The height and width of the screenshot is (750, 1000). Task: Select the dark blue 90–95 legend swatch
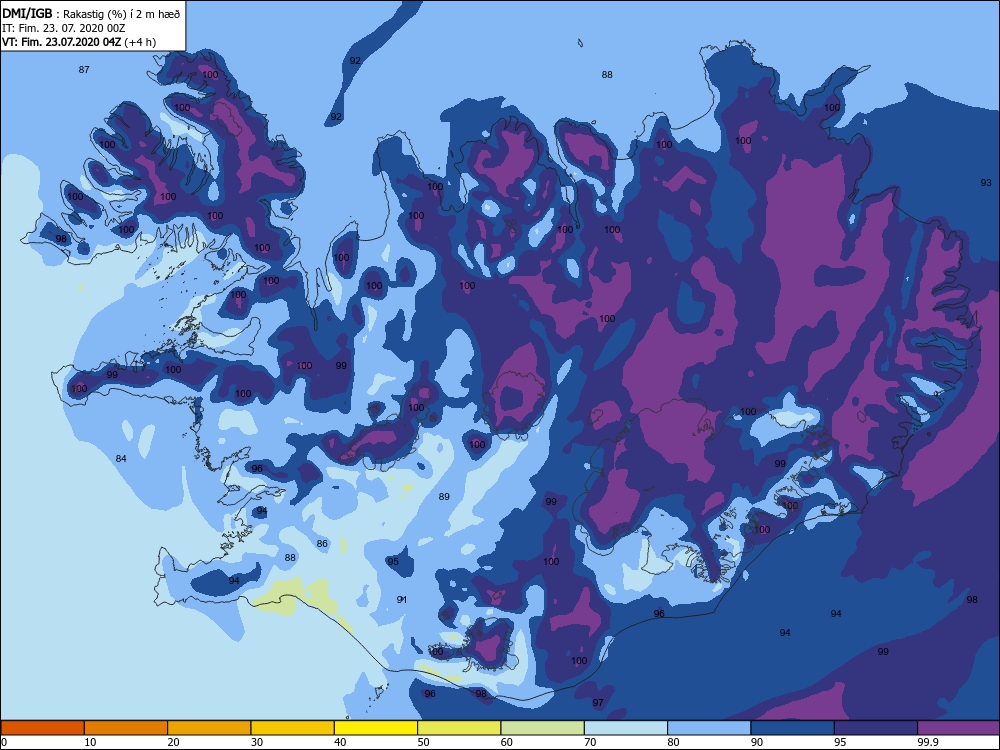click(x=793, y=728)
